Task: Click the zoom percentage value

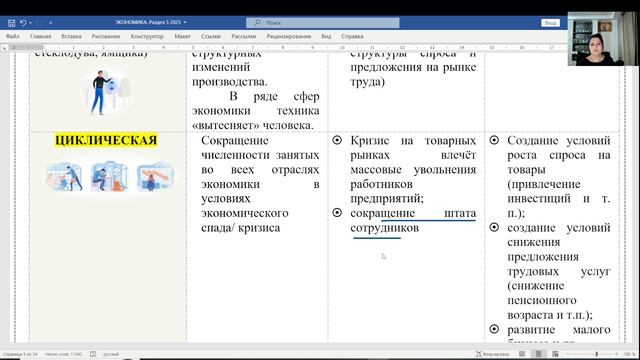Action: [x=629, y=354]
